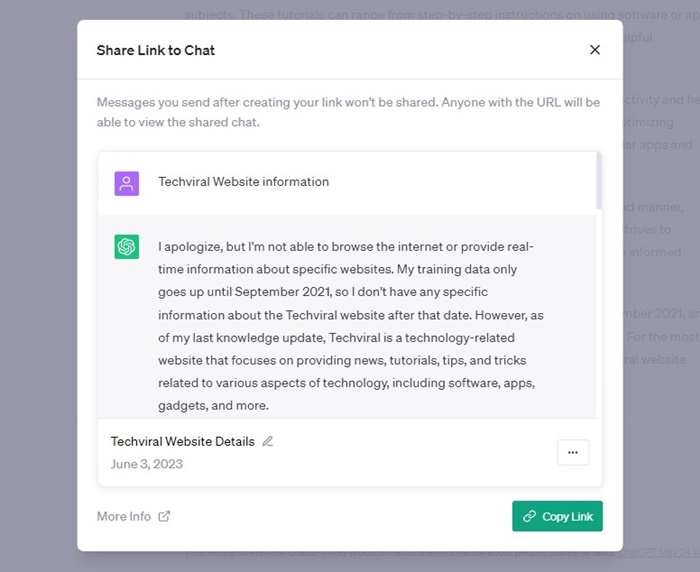Click the Share Link to Chat heading

point(155,50)
